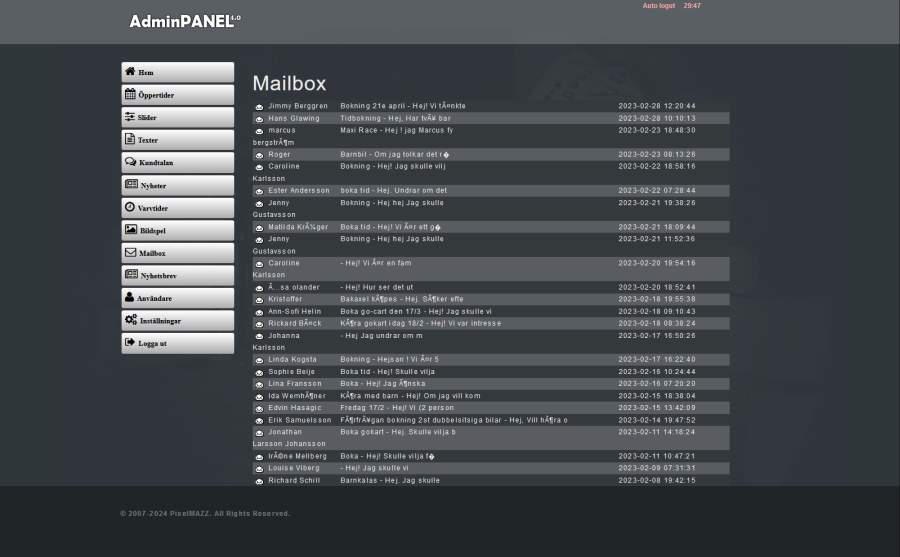This screenshot has width=900, height=557.
Task: Go to Hem in the sidebar
Action: pyautogui.click(x=177, y=73)
